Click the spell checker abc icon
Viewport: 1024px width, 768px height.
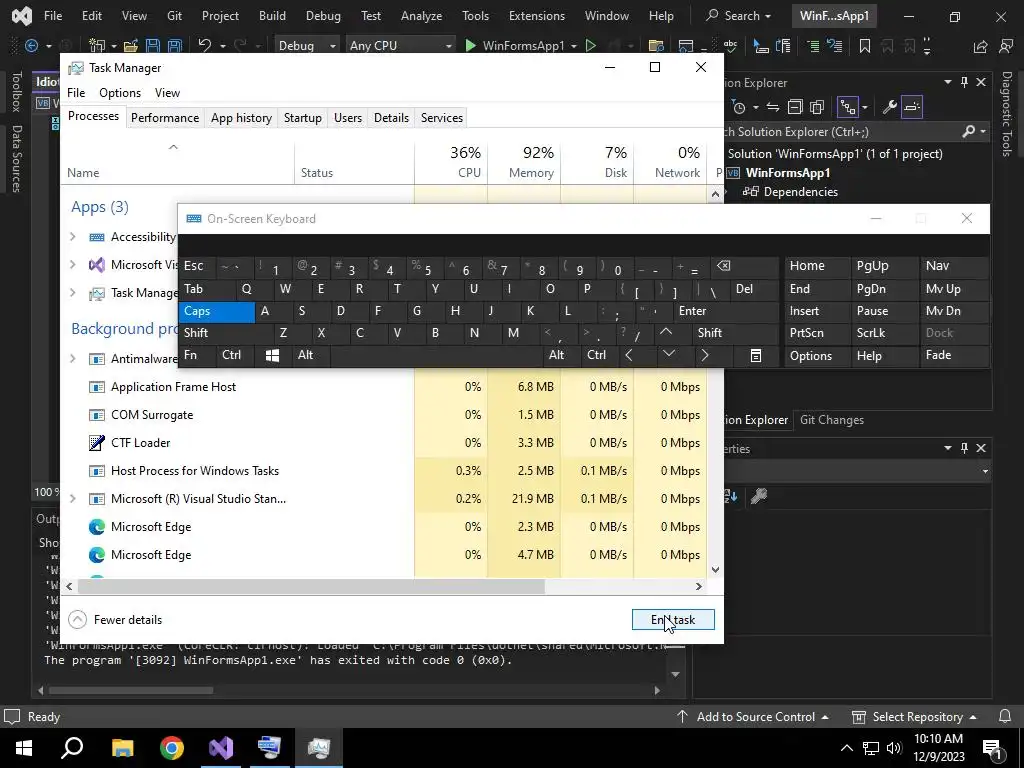click(x=730, y=46)
